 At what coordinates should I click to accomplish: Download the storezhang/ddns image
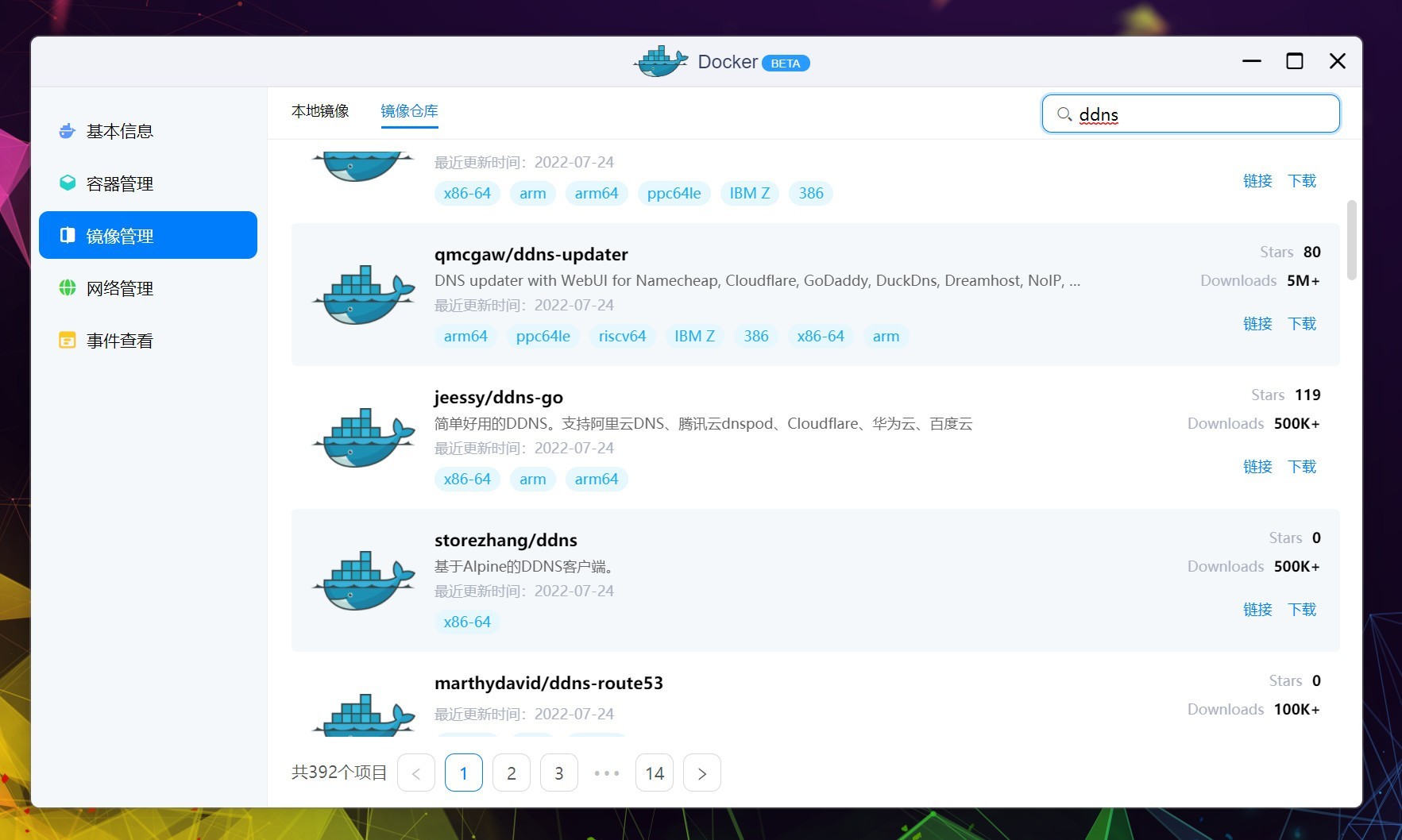pos(1302,610)
